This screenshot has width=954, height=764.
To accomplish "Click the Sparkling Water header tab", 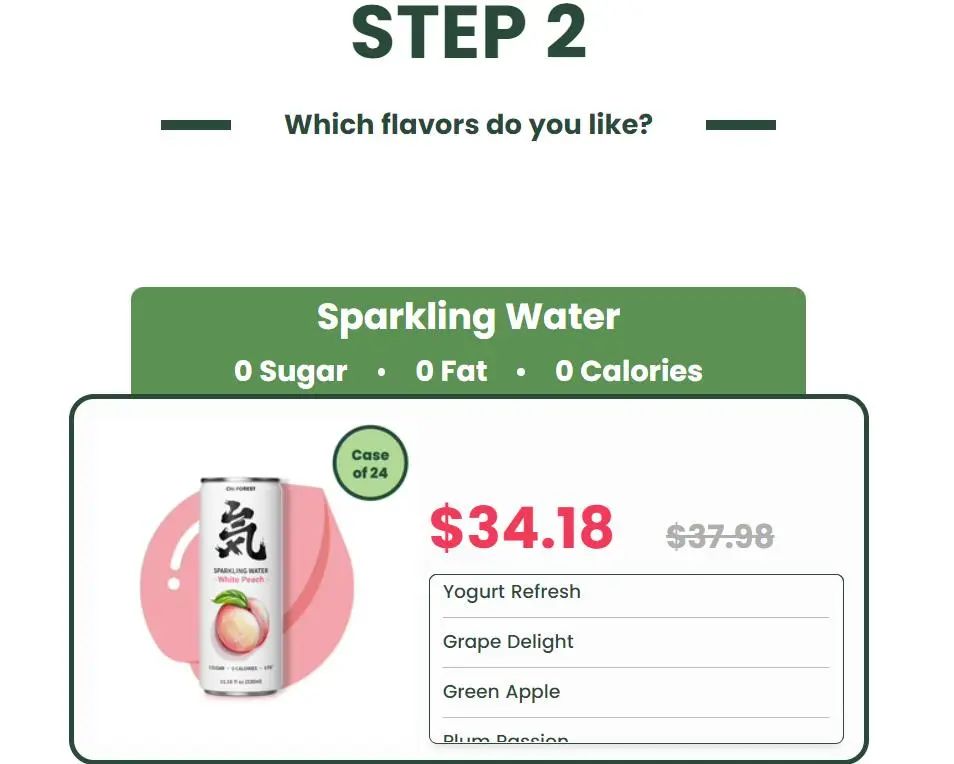I will click(468, 341).
